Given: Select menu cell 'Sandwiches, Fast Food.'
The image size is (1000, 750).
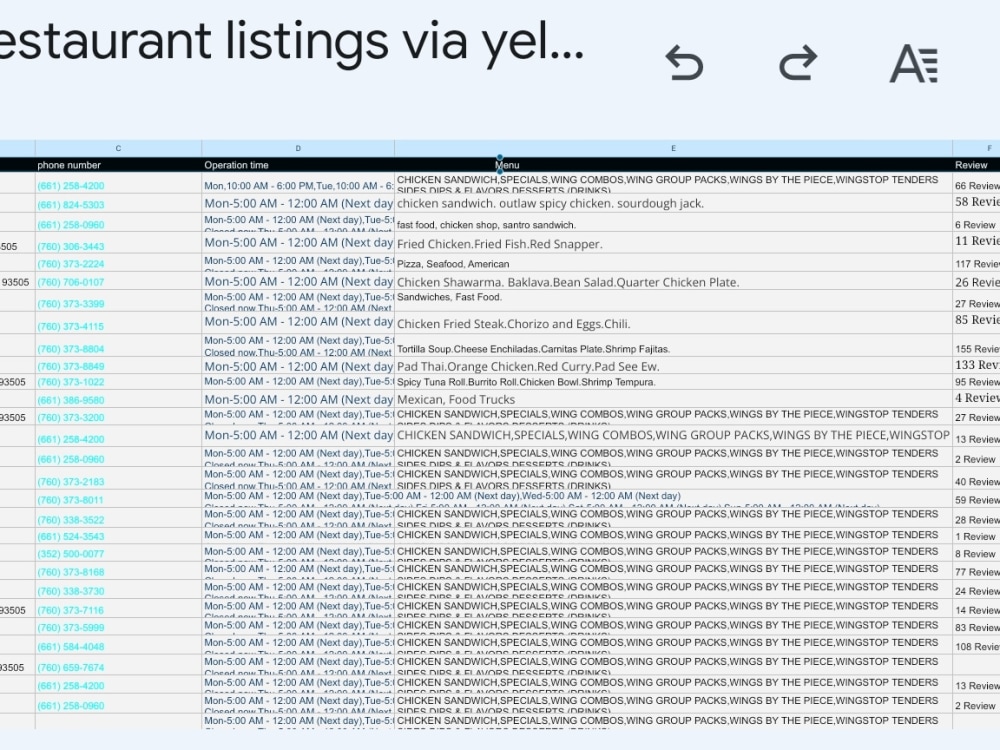Looking at the screenshot, I should click(673, 301).
